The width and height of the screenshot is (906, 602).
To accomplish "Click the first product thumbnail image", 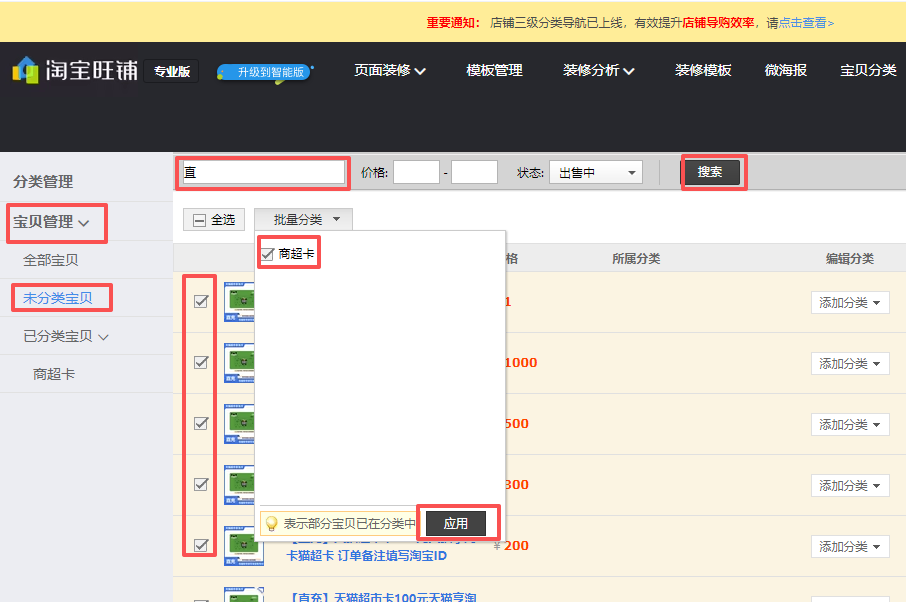I will coord(238,302).
